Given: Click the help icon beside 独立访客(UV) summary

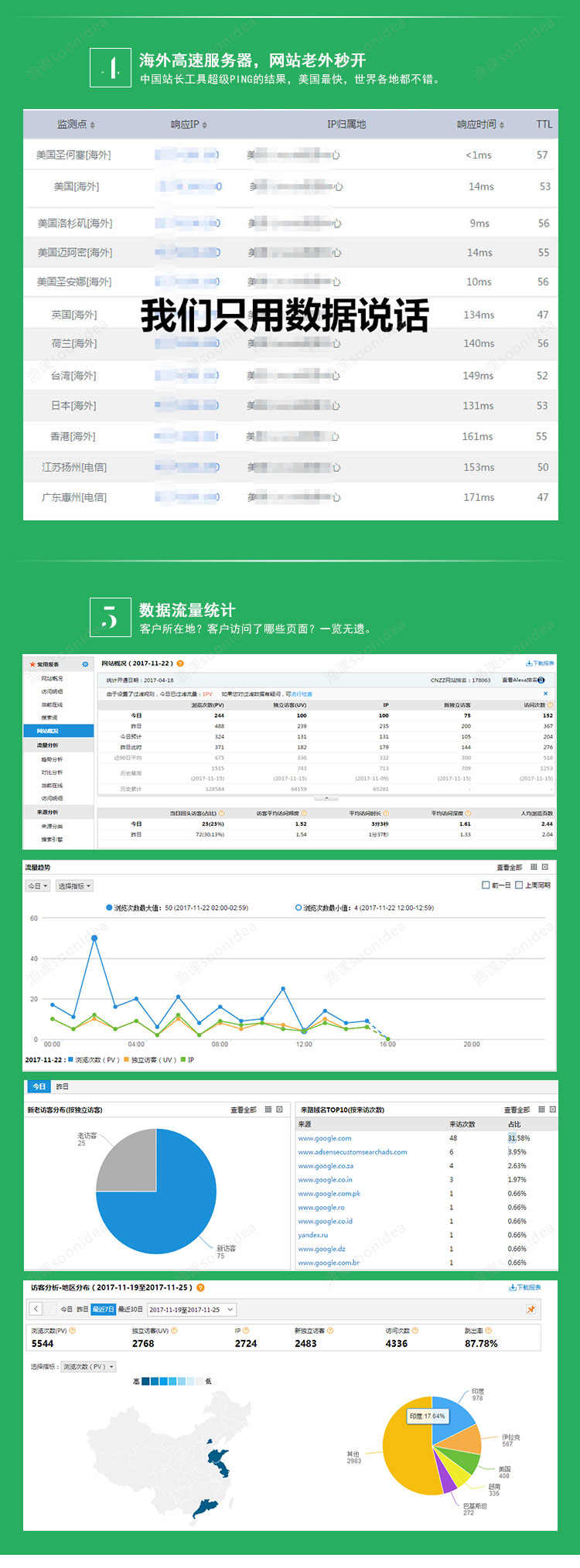Looking at the screenshot, I should click(x=174, y=1331).
